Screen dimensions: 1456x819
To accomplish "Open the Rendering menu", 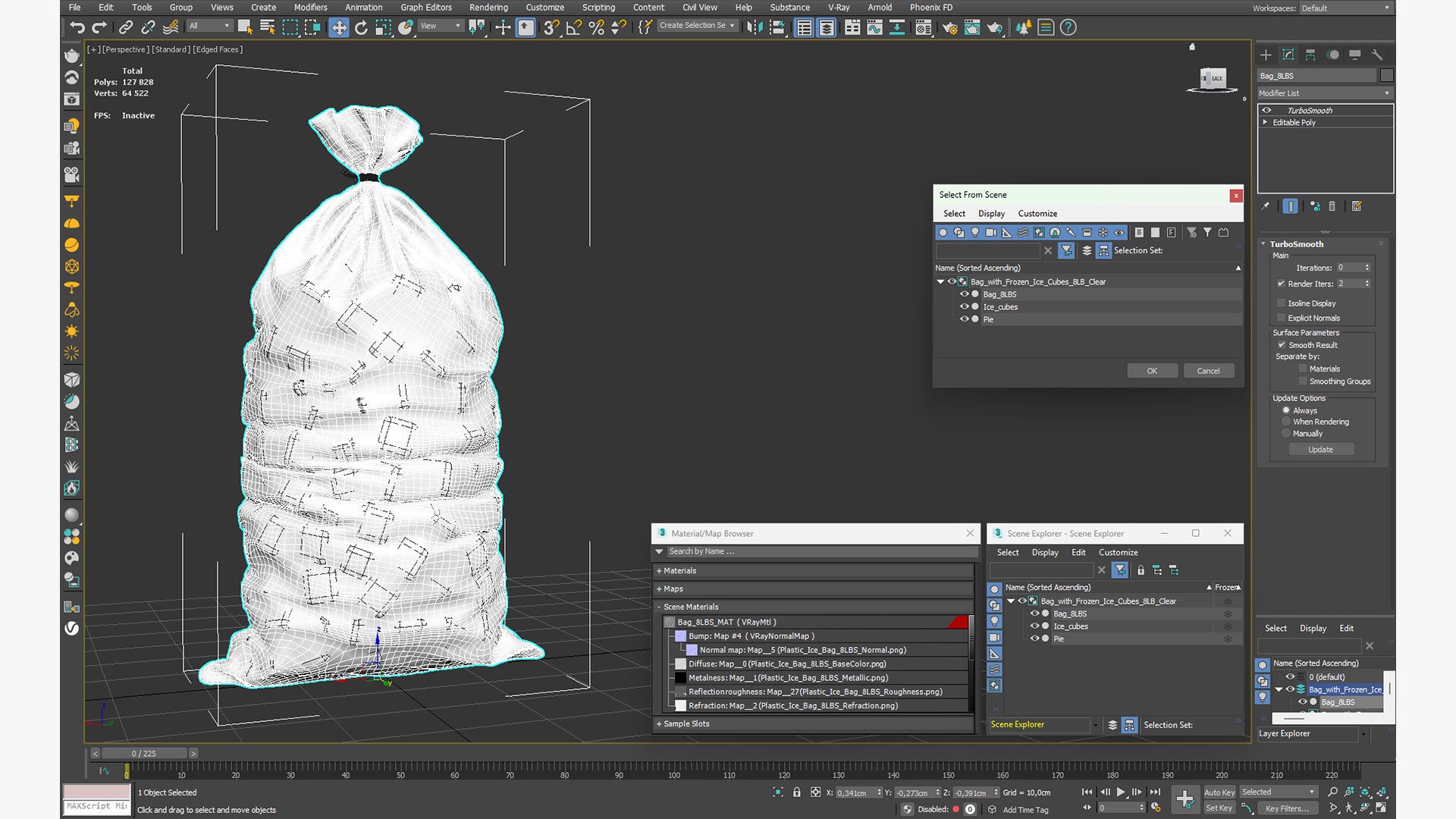I will point(488,8).
